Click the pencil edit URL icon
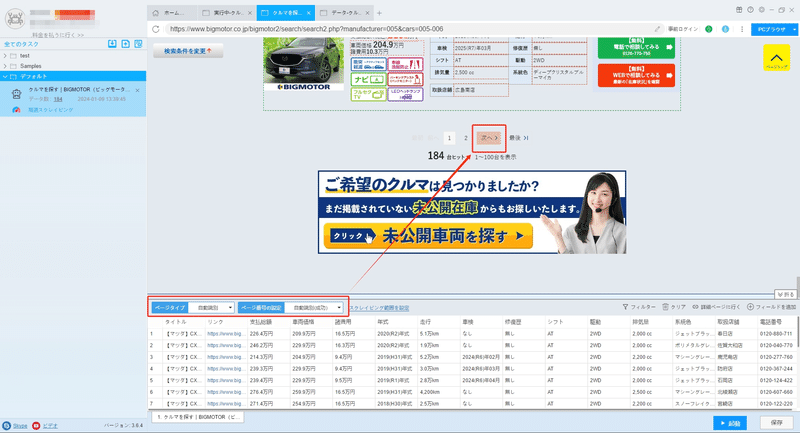Viewport: 800px width, 433px height. point(657,29)
